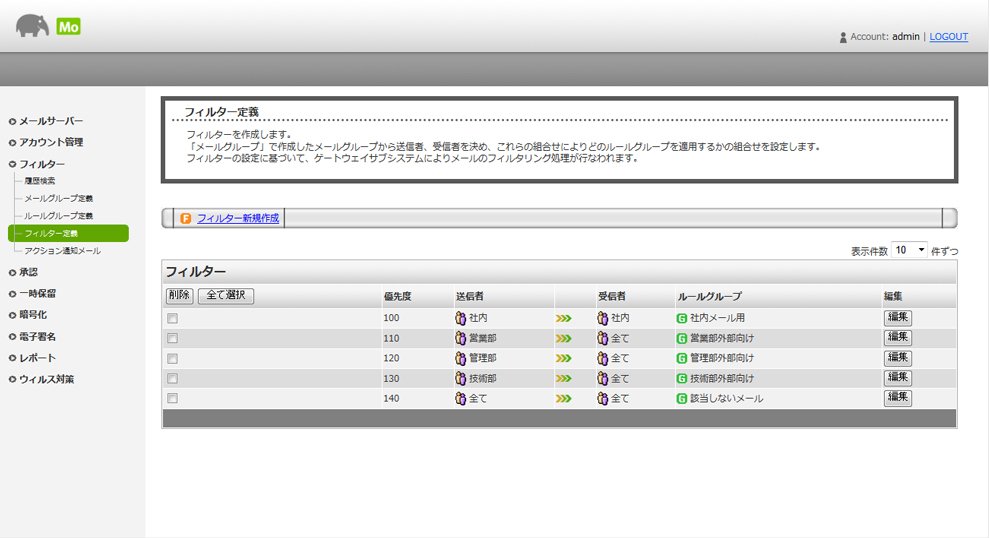Click recipient group icon in priority 140 row
The height and width of the screenshot is (538, 990).
(602, 398)
